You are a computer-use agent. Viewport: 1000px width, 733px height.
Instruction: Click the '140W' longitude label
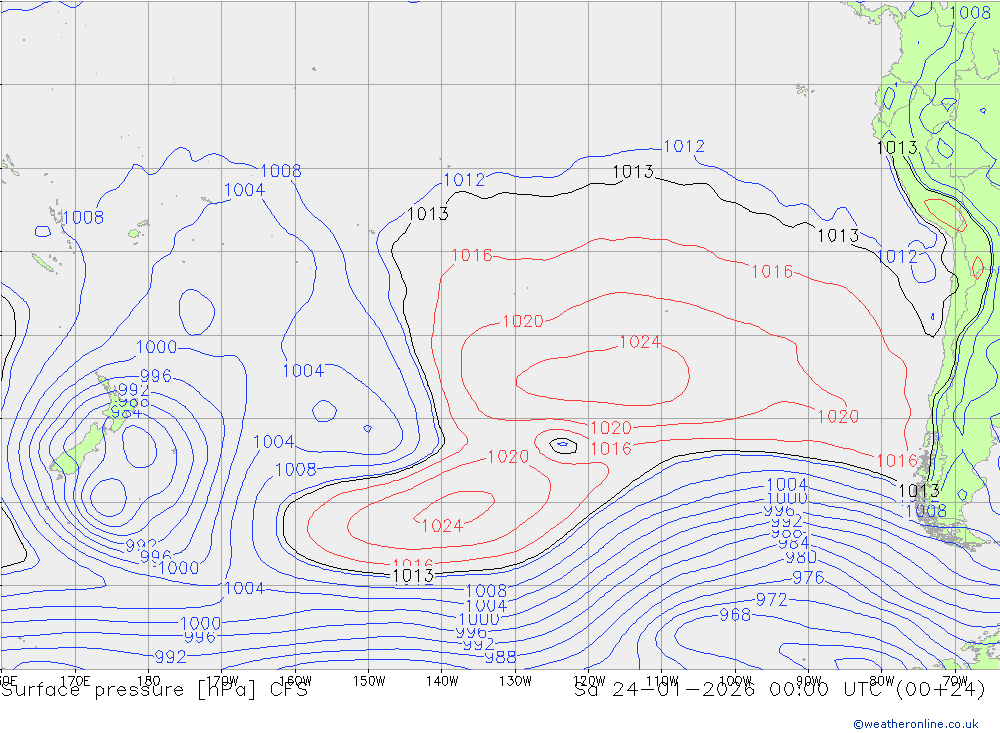[442, 681]
